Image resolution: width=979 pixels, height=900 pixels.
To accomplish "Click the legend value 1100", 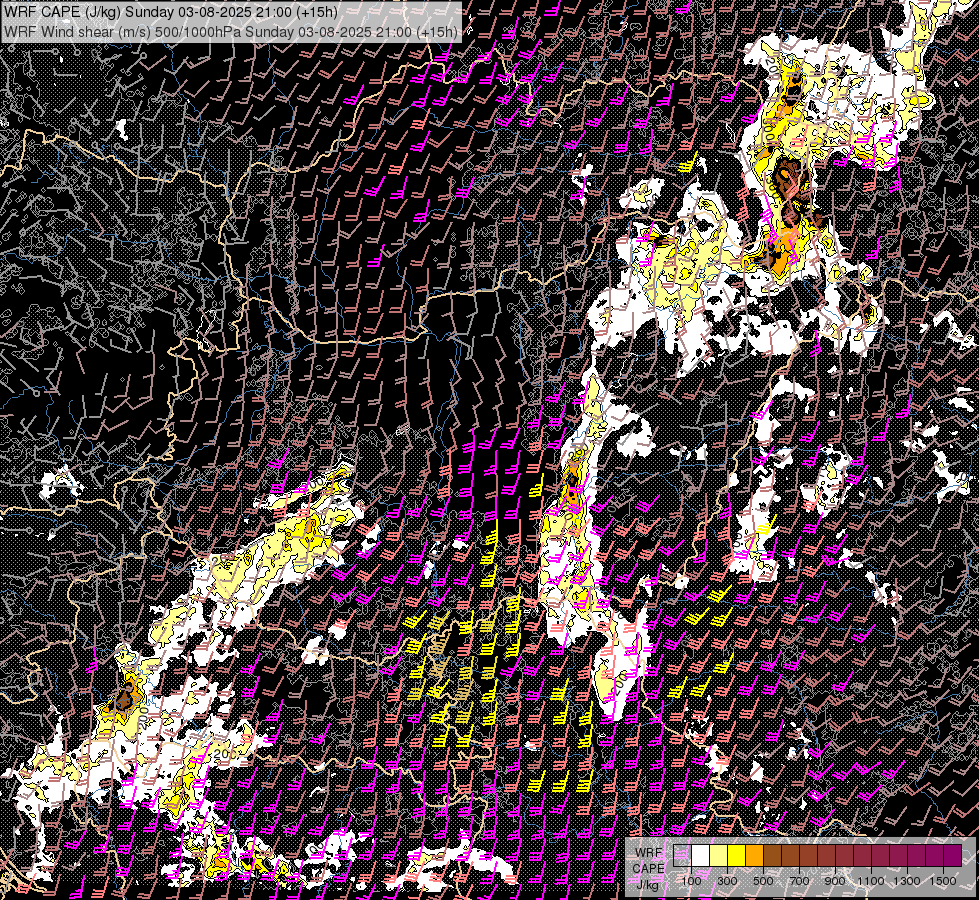I will click(x=871, y=881).
